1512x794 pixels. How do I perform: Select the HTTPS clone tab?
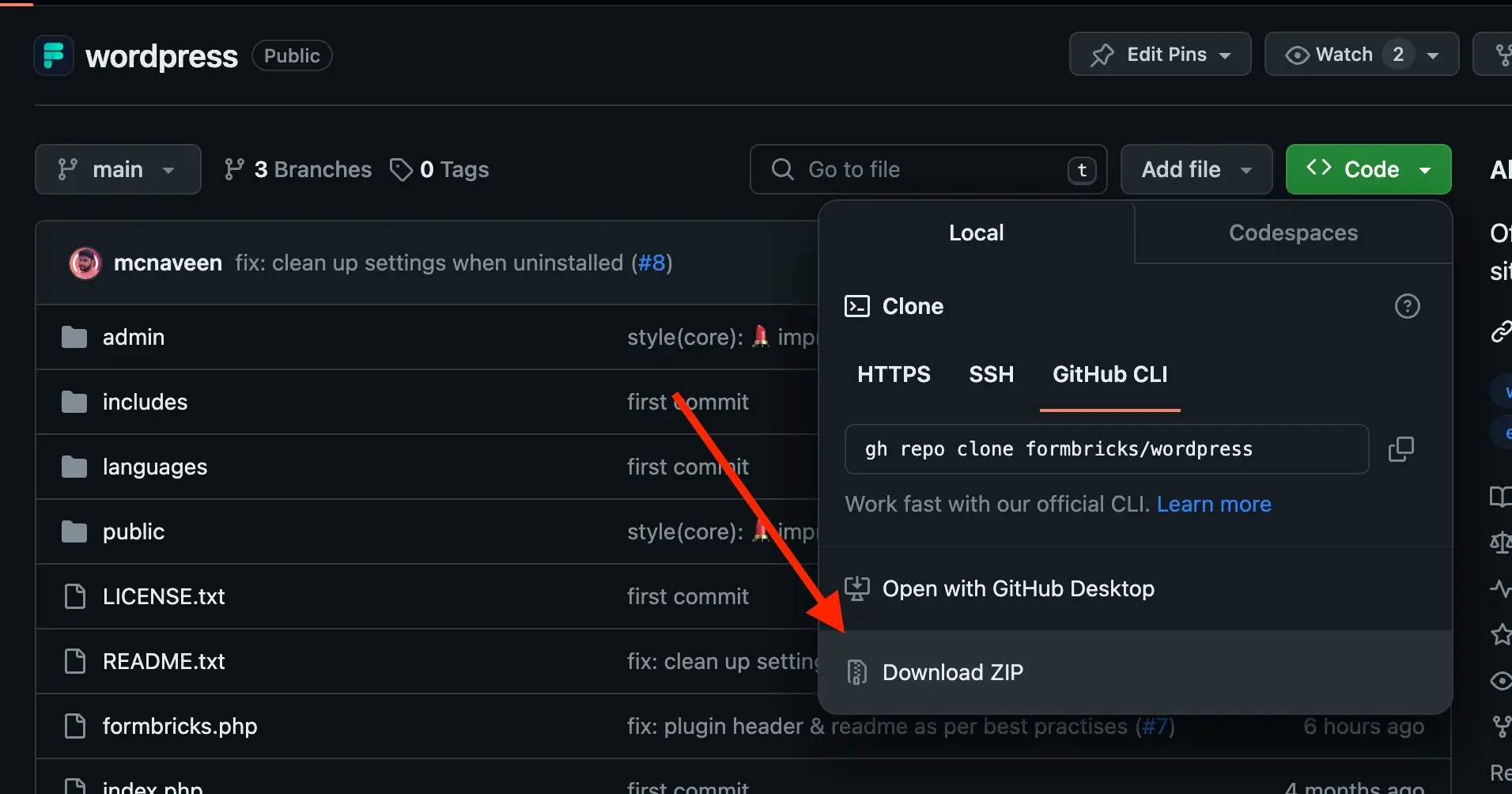pos(894,374)
